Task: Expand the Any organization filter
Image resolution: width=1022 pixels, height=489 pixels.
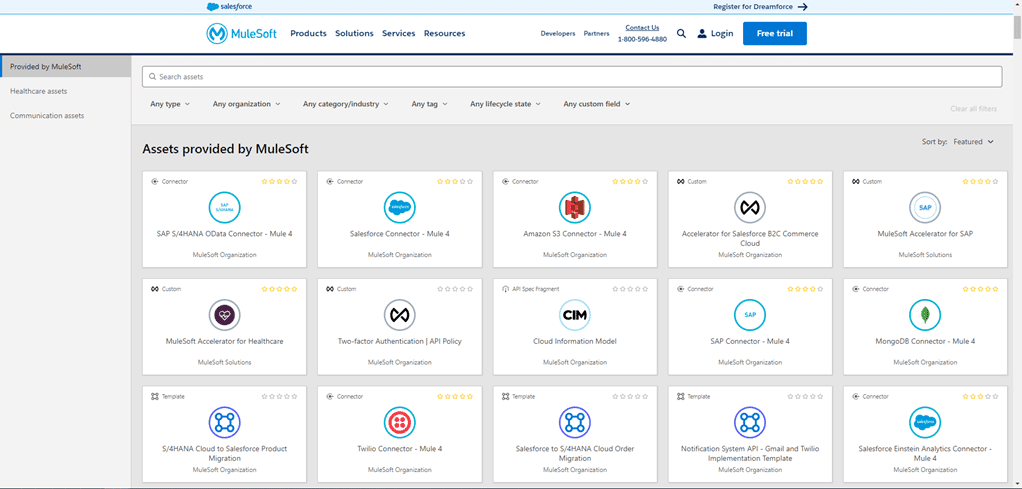Action: [246, 104]
